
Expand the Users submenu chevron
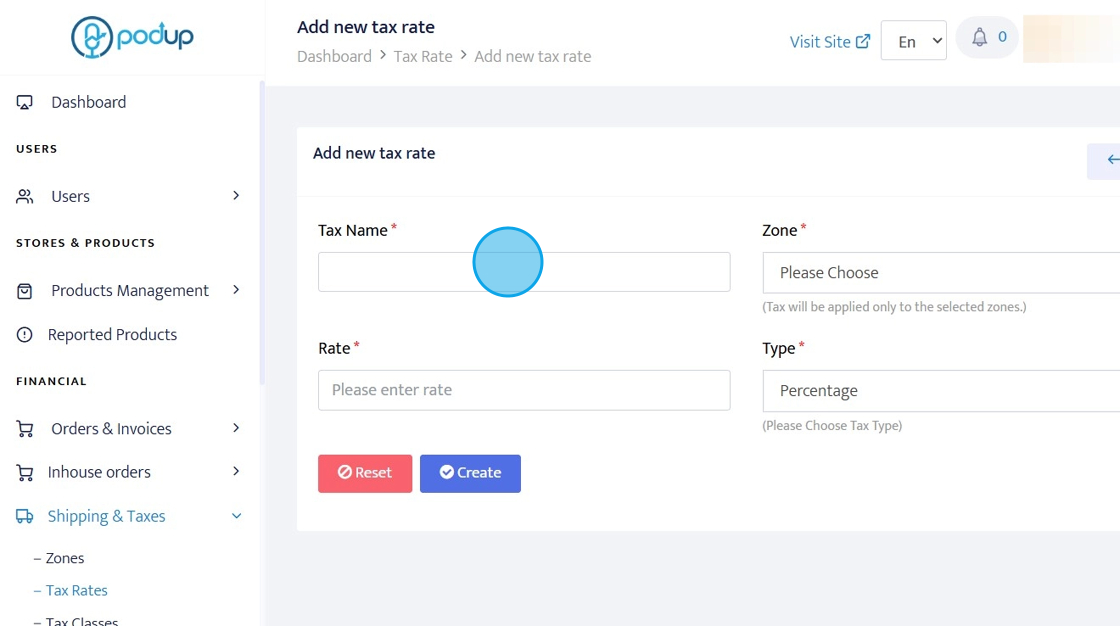[x=236, y=196]
